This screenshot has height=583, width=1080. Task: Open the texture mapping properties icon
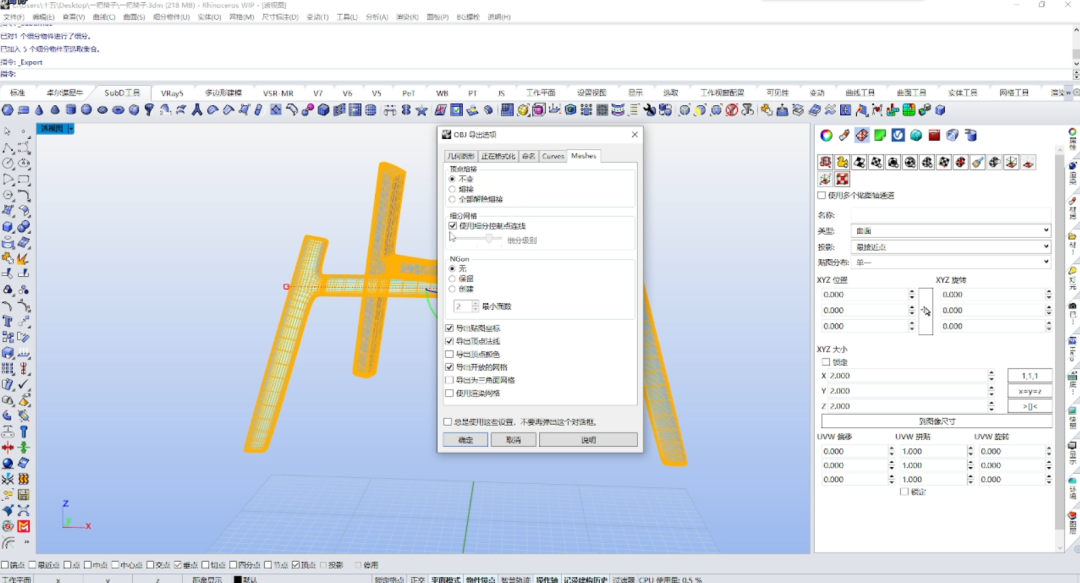point(862,135)
